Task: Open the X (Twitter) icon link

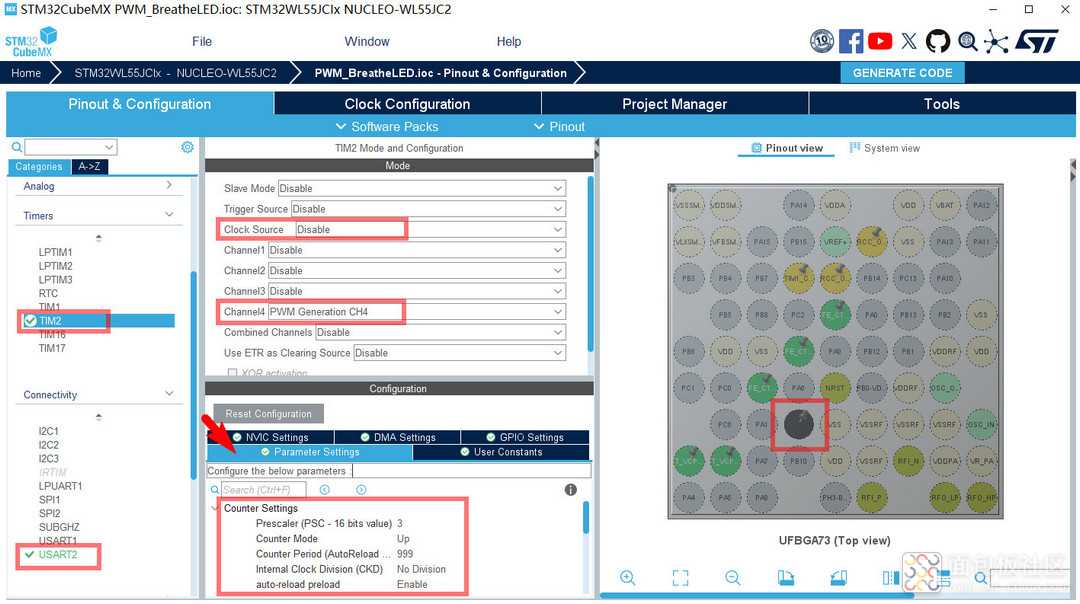Action: (909, 41)
